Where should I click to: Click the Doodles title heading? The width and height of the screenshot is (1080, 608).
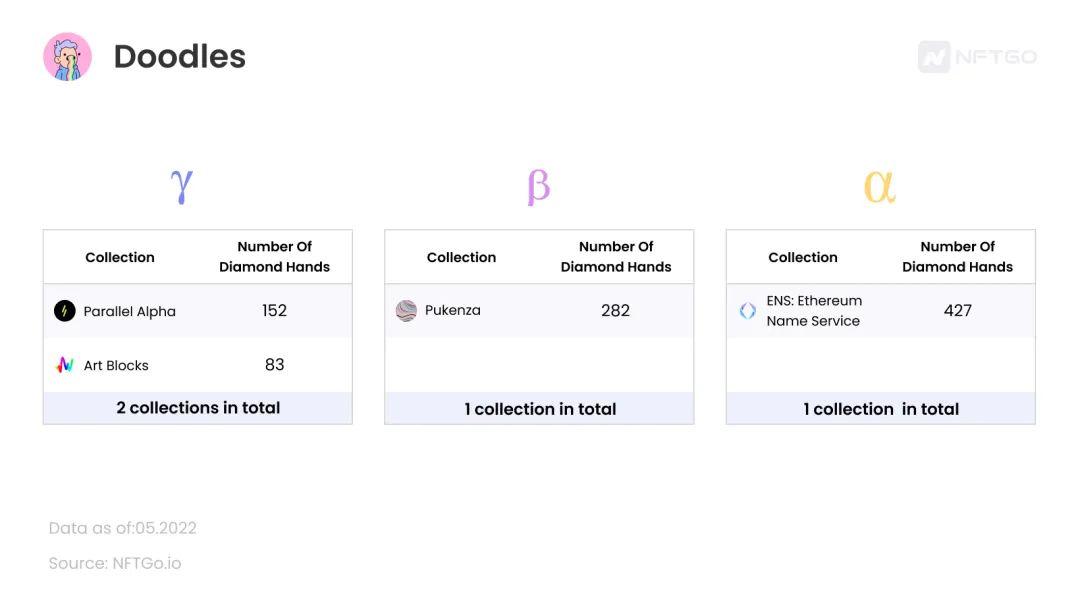tap(179, 57)
